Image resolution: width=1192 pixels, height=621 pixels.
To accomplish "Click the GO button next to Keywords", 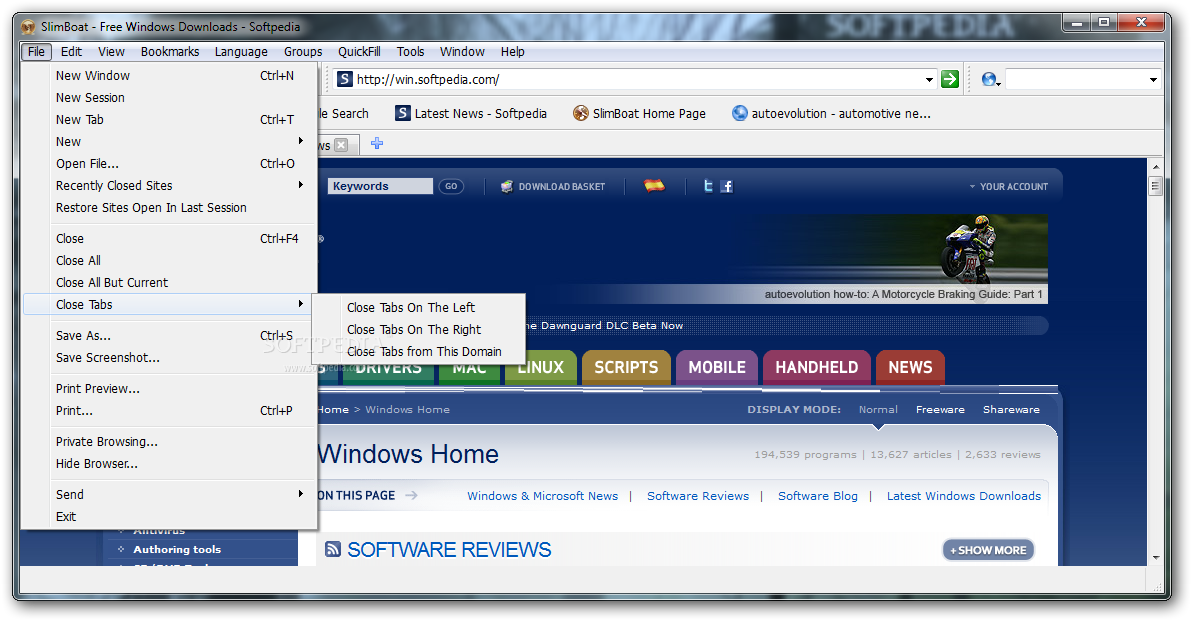I will click(x=451, y=186).
